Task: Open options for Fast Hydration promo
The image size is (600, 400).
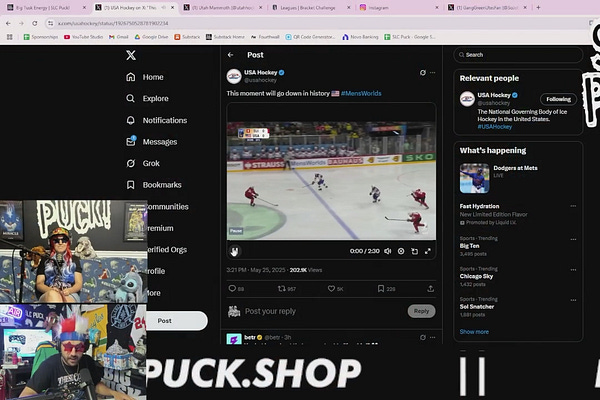Action: pyautogui.click(x=573, y=206)
